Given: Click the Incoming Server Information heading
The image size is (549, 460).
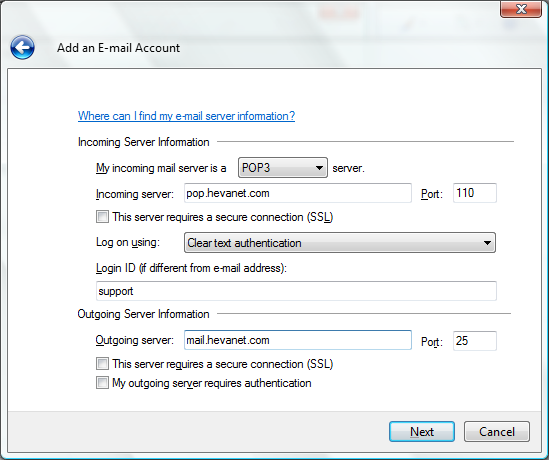Looking at the screenshot, I should tap(144, 142).
